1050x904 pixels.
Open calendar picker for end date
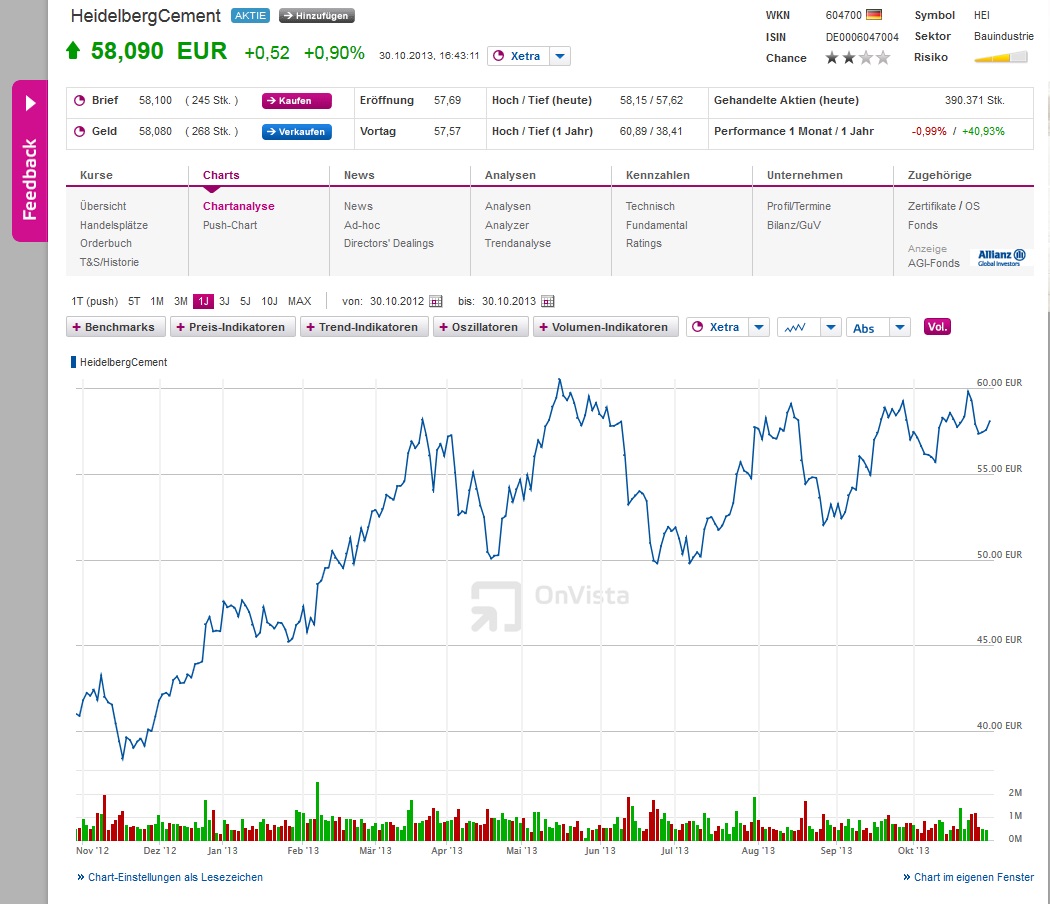[x=548, y=301]
